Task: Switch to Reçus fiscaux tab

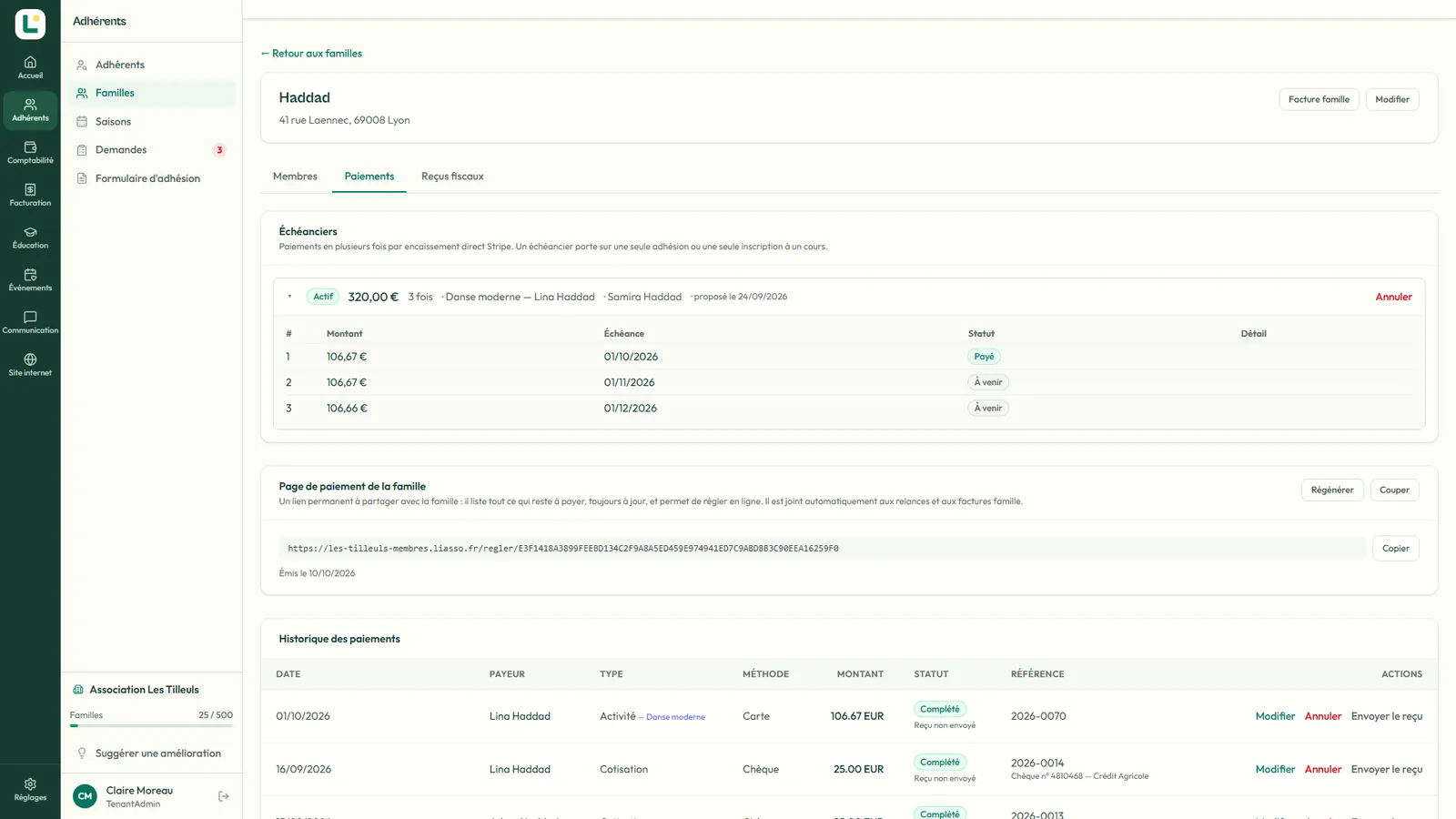Action: coord(452,177)
